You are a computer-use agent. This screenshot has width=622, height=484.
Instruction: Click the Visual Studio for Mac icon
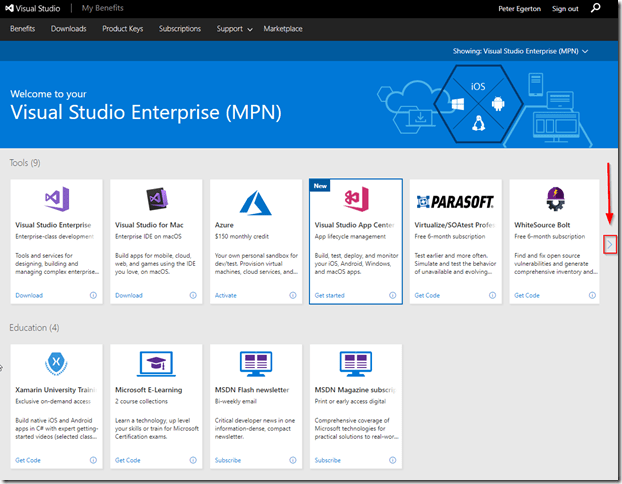(x=155, y=199)
